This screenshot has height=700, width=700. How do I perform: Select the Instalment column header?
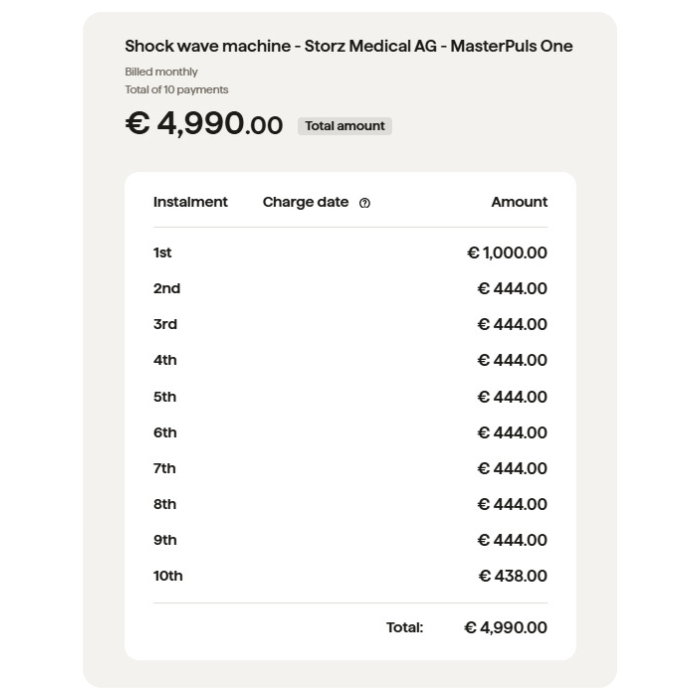click(x=190, y=202)
